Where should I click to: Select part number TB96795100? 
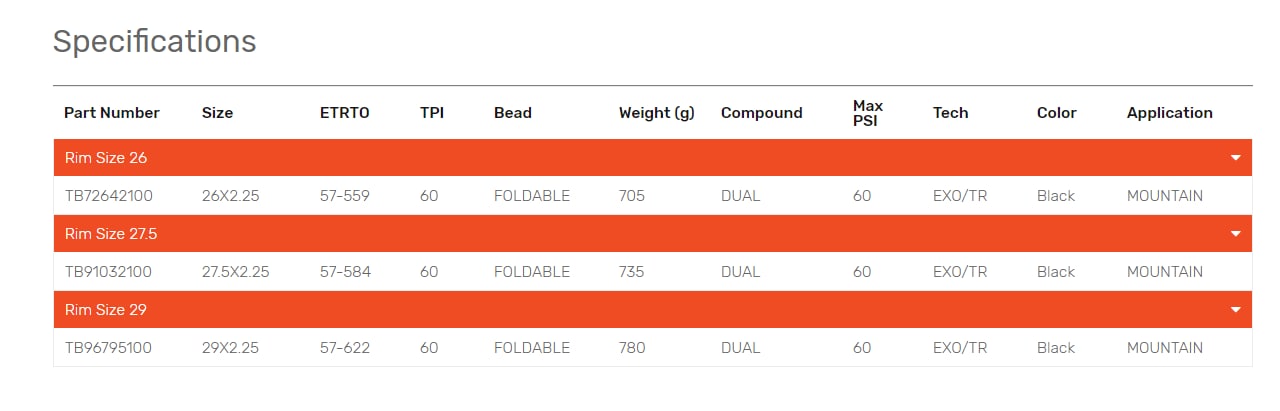coord(108,348)
